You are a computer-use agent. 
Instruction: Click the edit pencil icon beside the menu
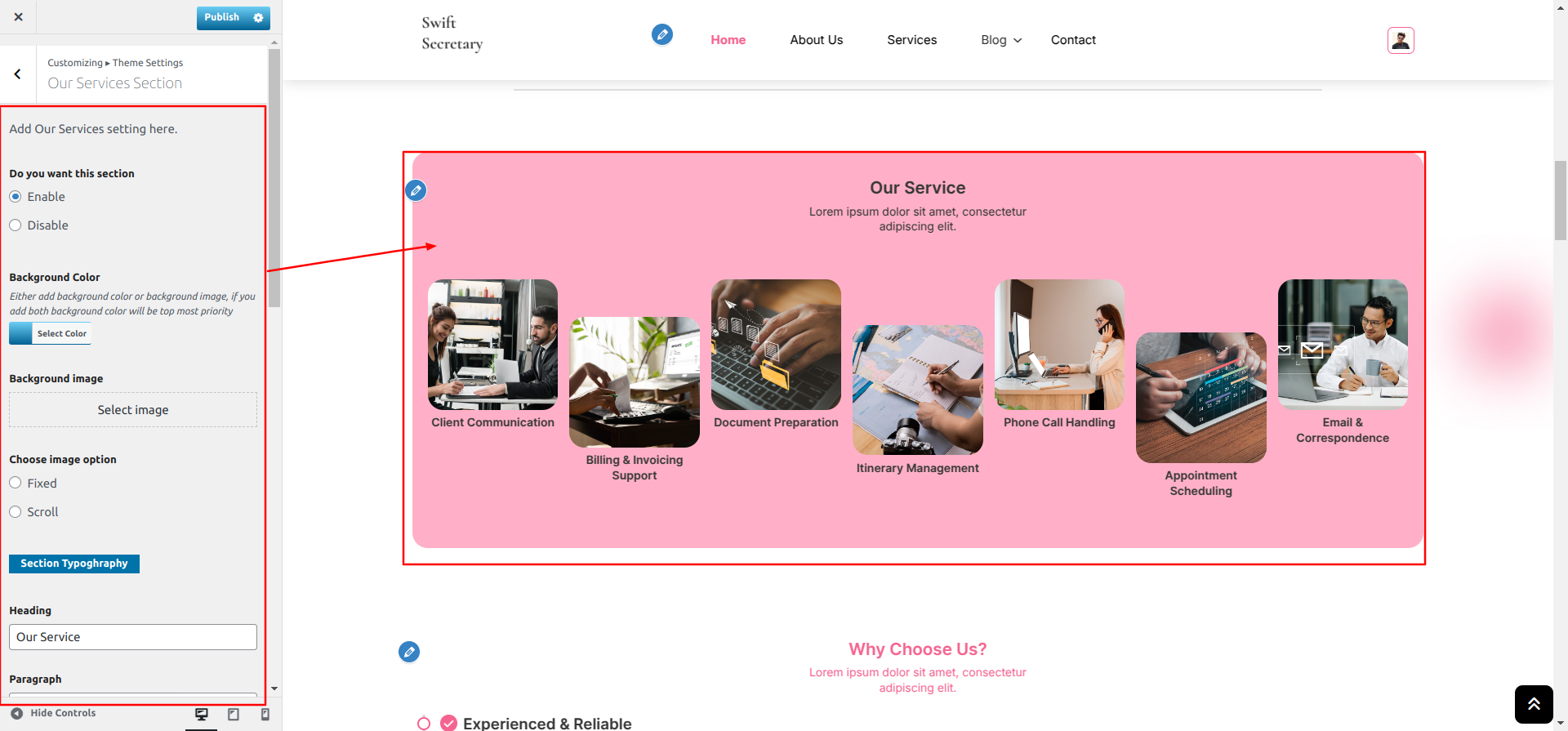click(x=662, y=34)
